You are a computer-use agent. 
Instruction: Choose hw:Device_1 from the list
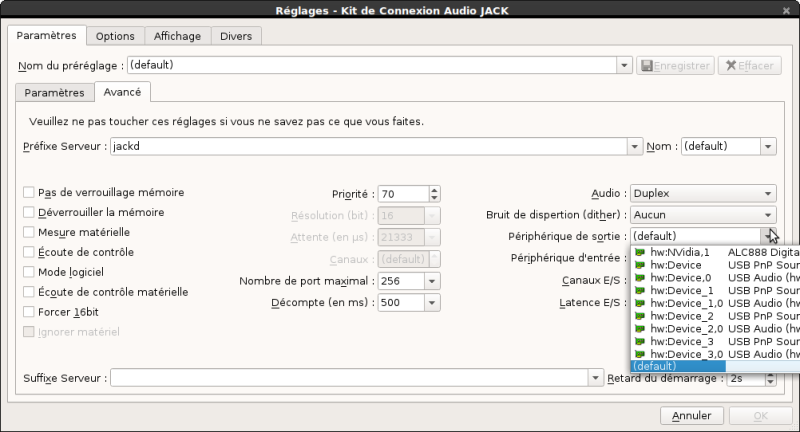715,290
